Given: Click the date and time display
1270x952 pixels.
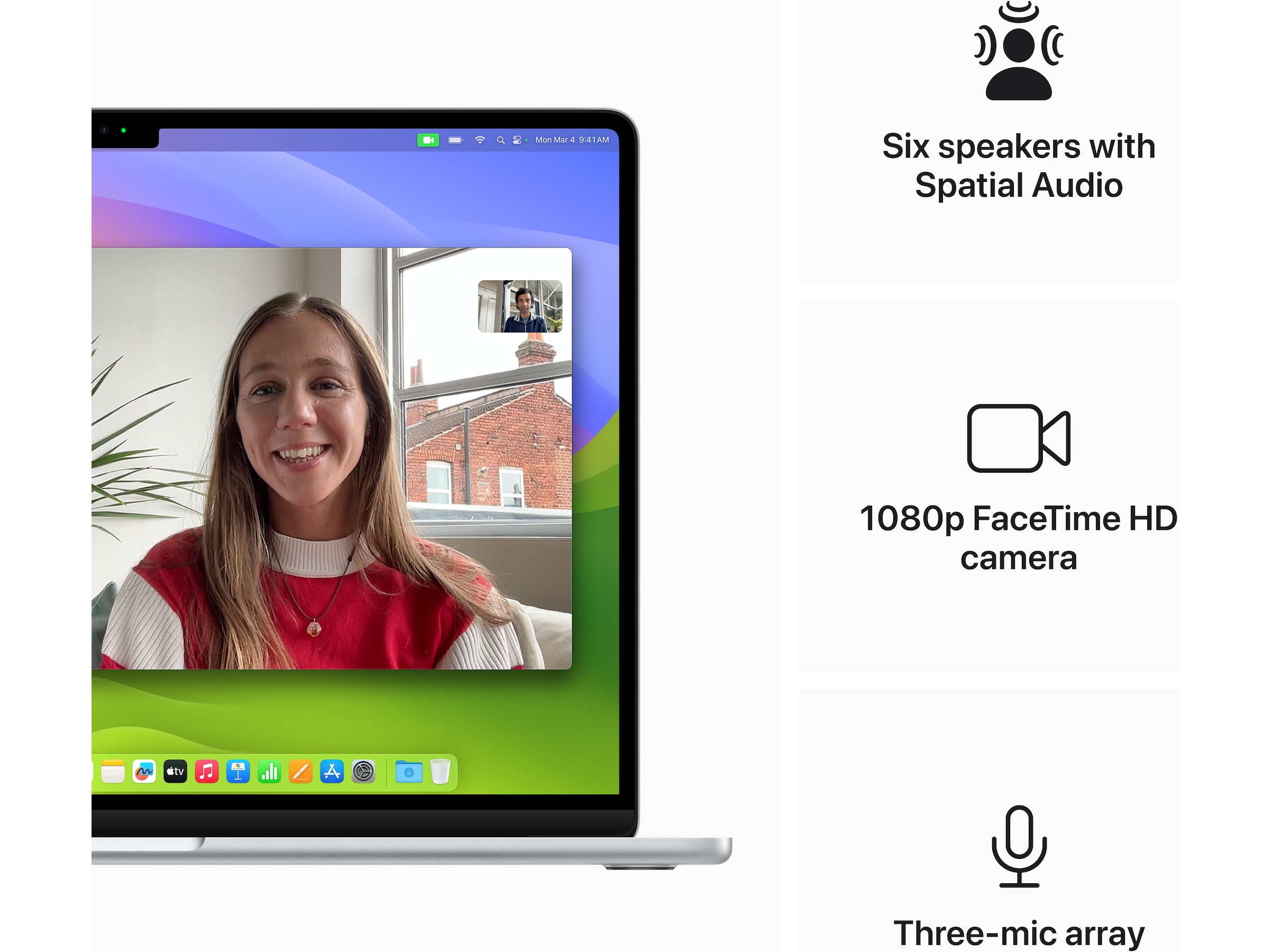Looking at the screenshot, I should coord(572,140).
